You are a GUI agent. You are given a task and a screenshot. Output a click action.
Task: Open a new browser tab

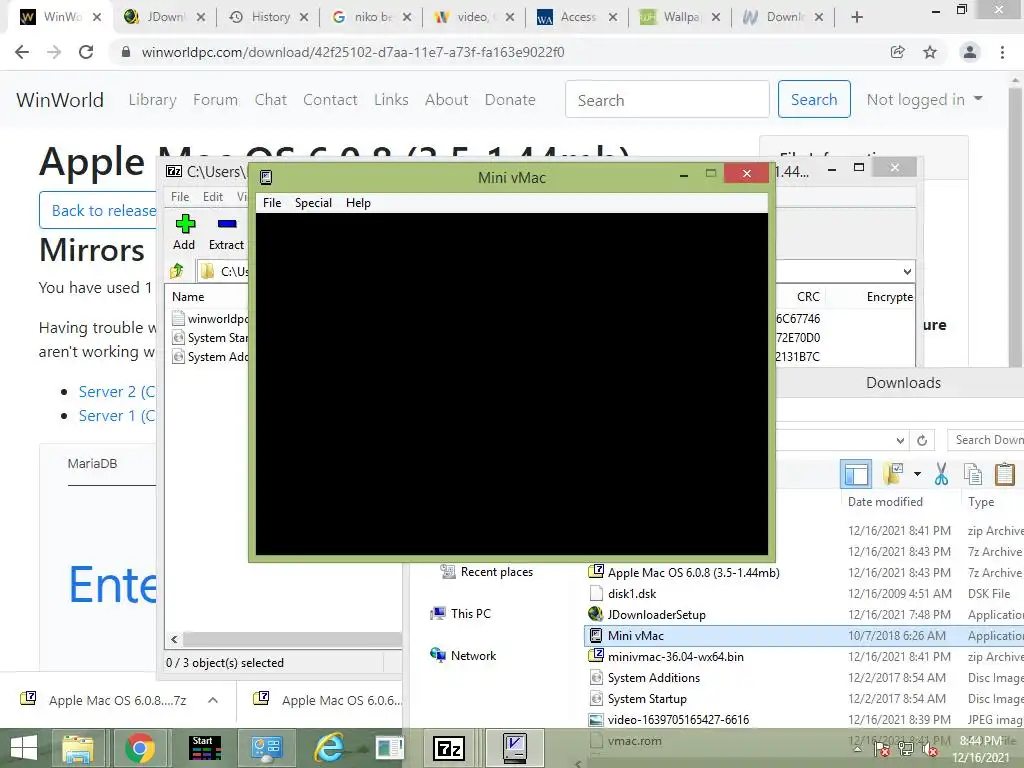pos(857,18)
